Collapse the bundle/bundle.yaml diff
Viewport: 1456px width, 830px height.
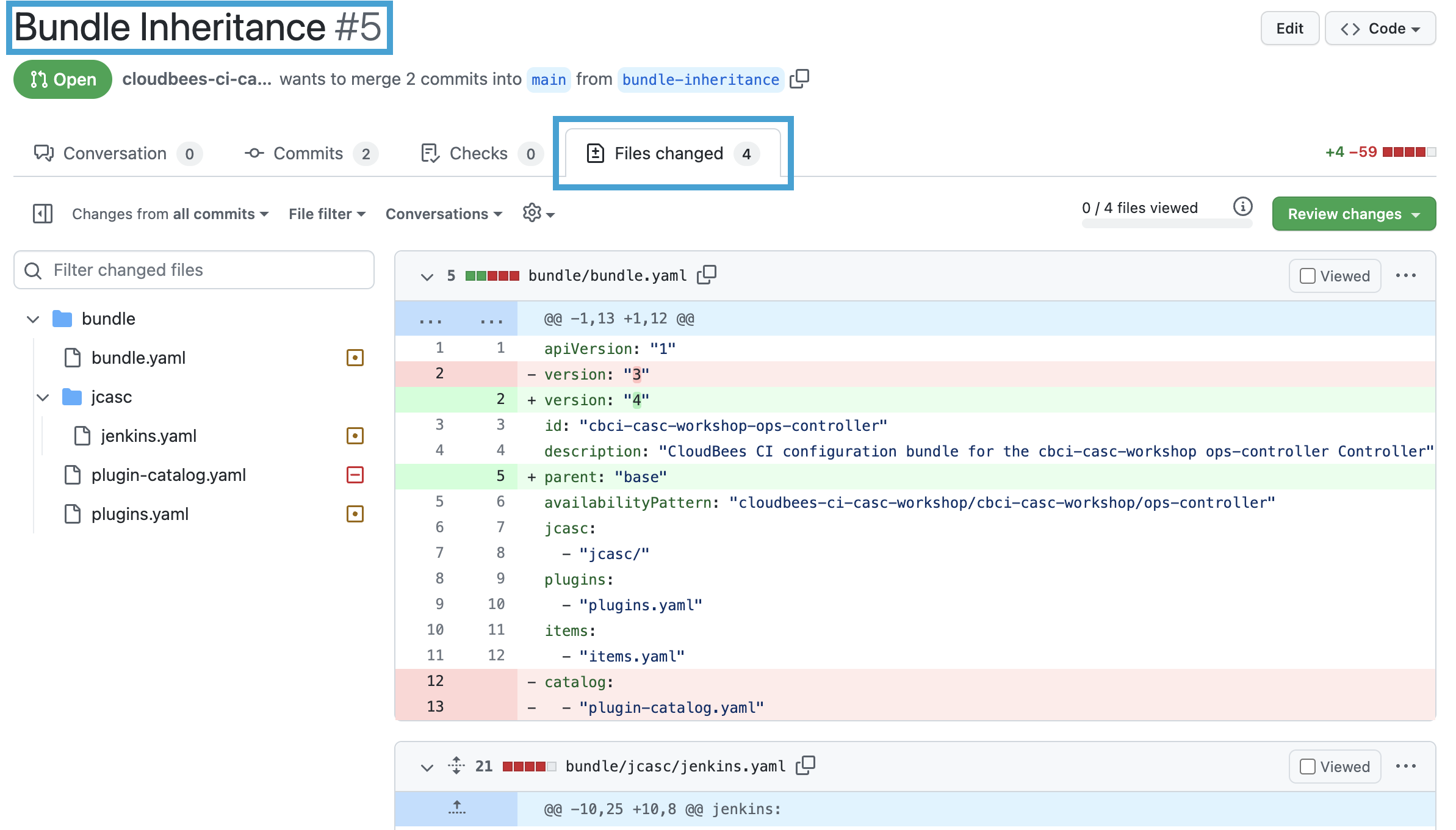coord(427,276)
